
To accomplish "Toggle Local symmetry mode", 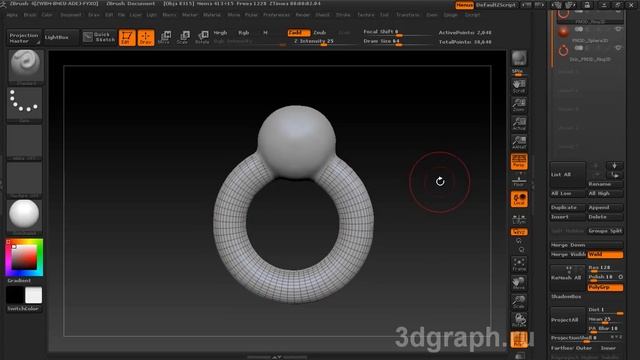I will pyautogui.click(x=519, y=200).
